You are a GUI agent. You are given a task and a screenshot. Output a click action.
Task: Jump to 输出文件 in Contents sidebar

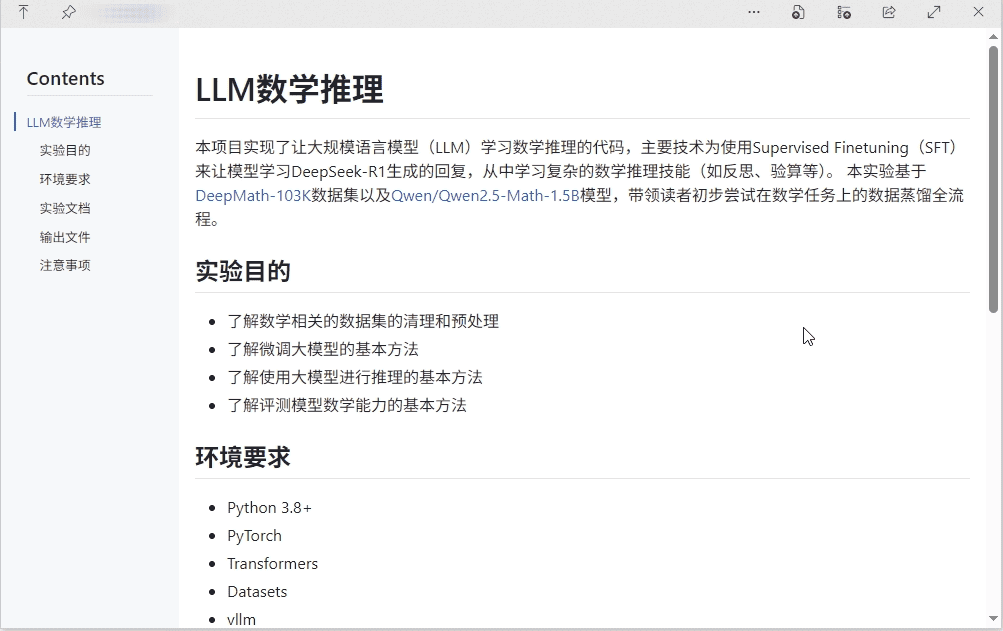[x=65, y=237]
